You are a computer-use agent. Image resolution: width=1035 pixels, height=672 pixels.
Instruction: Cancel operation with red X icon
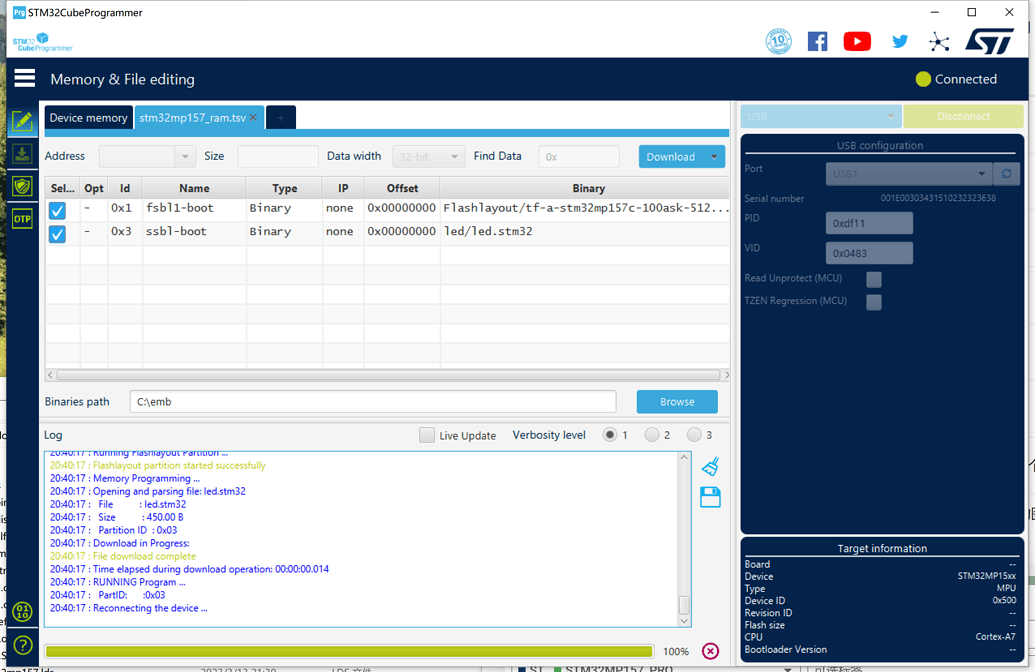[710, 651]
